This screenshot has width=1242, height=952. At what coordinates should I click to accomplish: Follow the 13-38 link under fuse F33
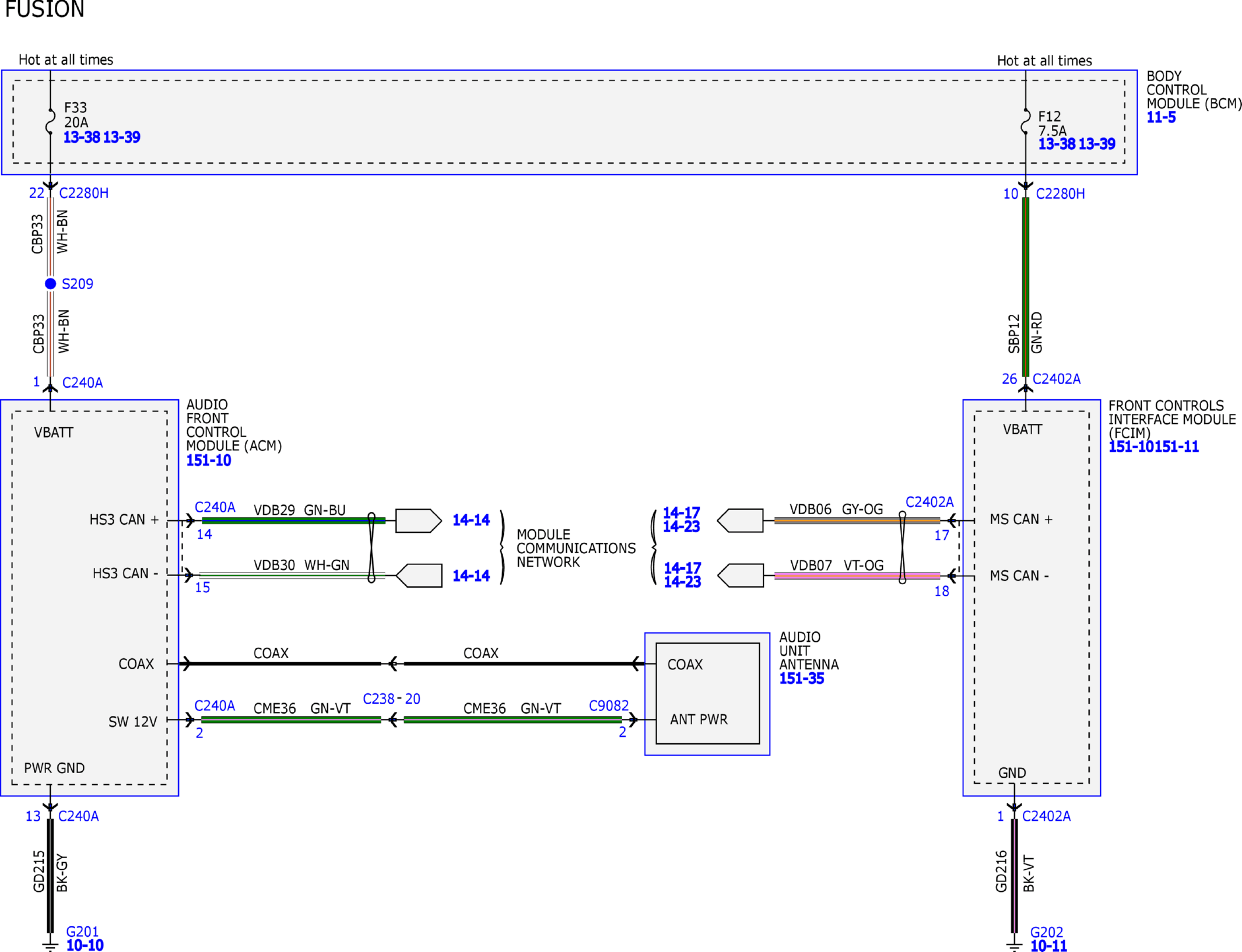pyautogui.click(x=82, y=137)
